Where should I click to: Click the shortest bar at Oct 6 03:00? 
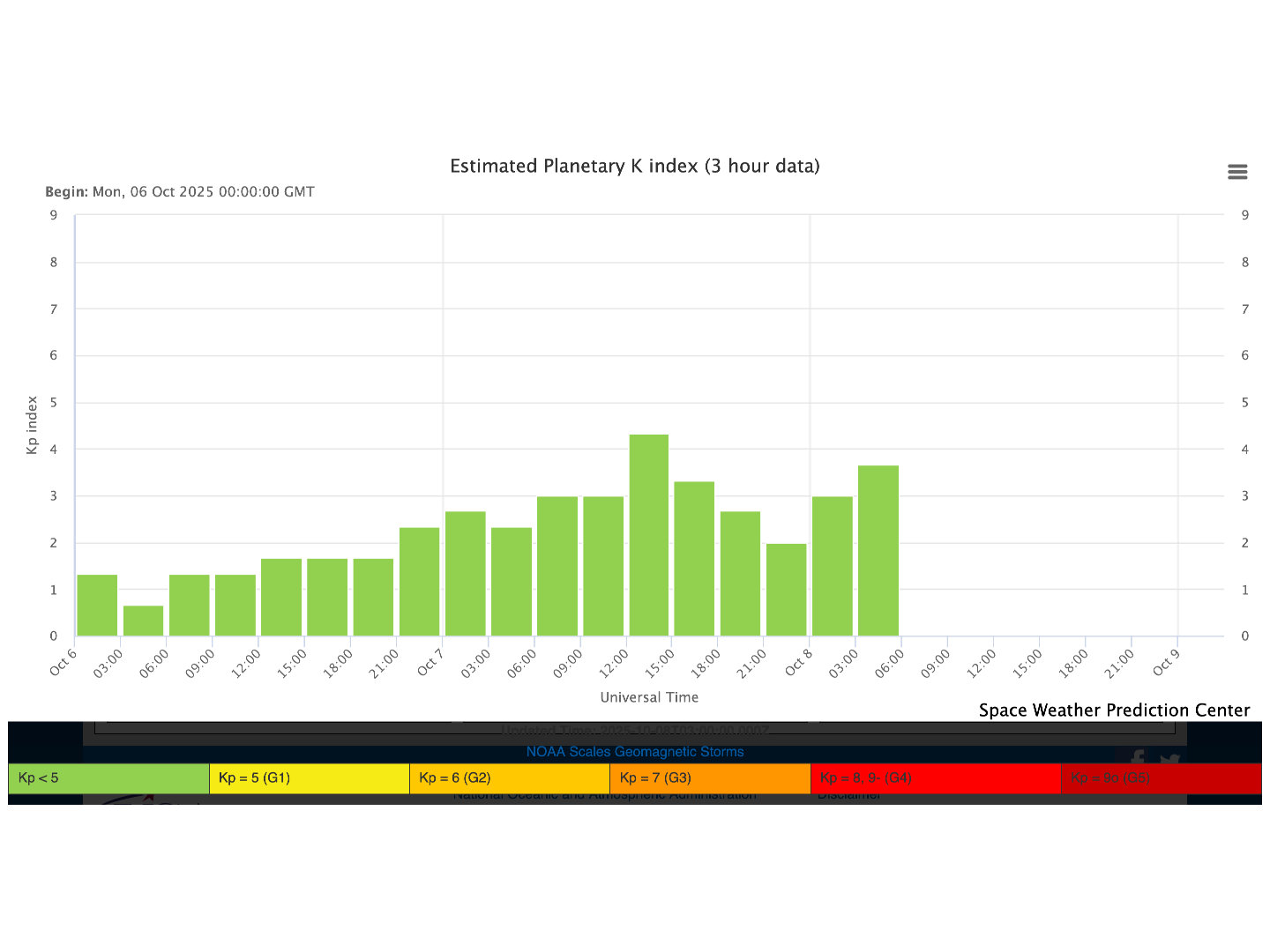tap(143, 621)
